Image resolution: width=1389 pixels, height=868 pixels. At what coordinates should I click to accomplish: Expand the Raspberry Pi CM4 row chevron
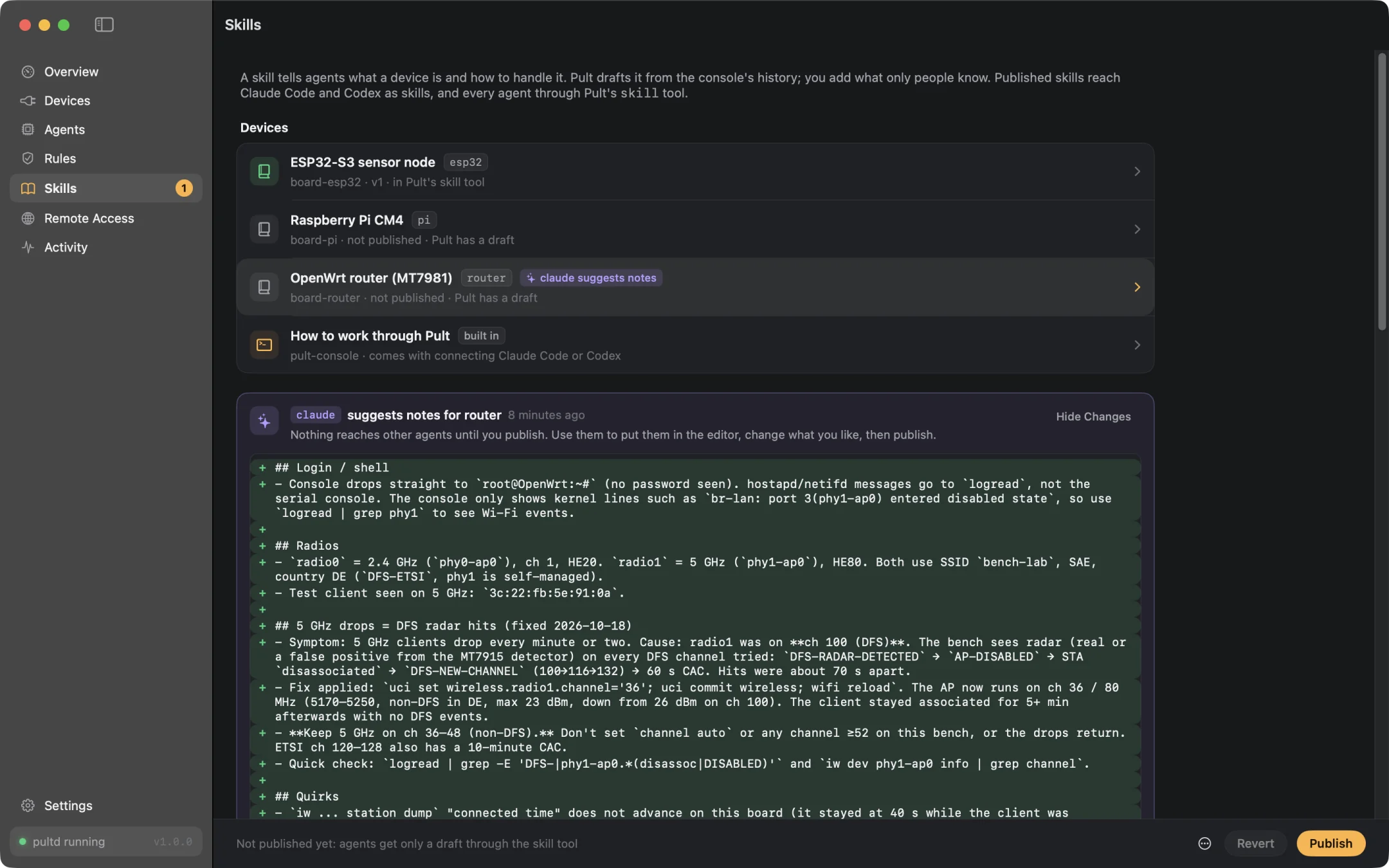tap(1137, 229)
